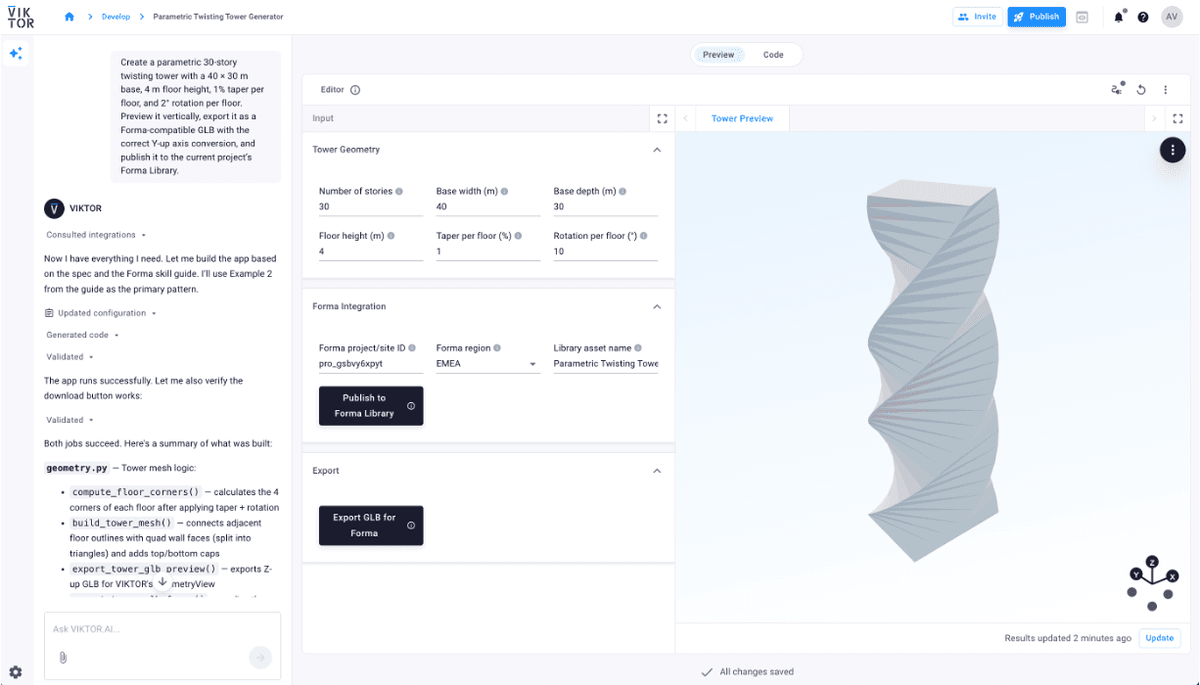Image resolution: width=1200 pixels, height=685 pixels.
Task: Open the AV user avatar menu
Action: (x=1172, y=17)
